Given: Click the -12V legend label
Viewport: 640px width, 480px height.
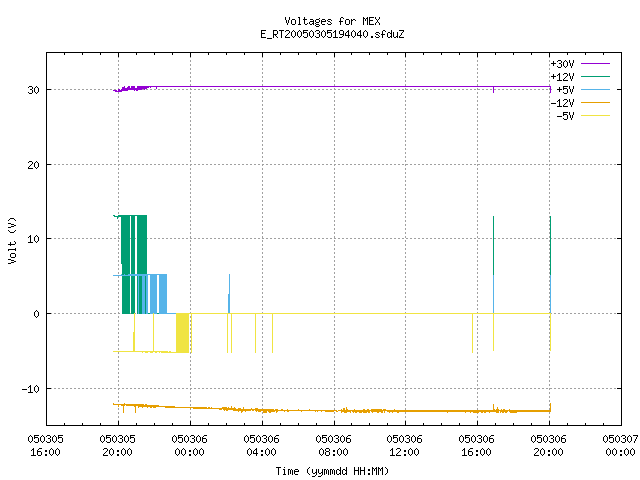Looking at the screenshot, I should 562,103.
